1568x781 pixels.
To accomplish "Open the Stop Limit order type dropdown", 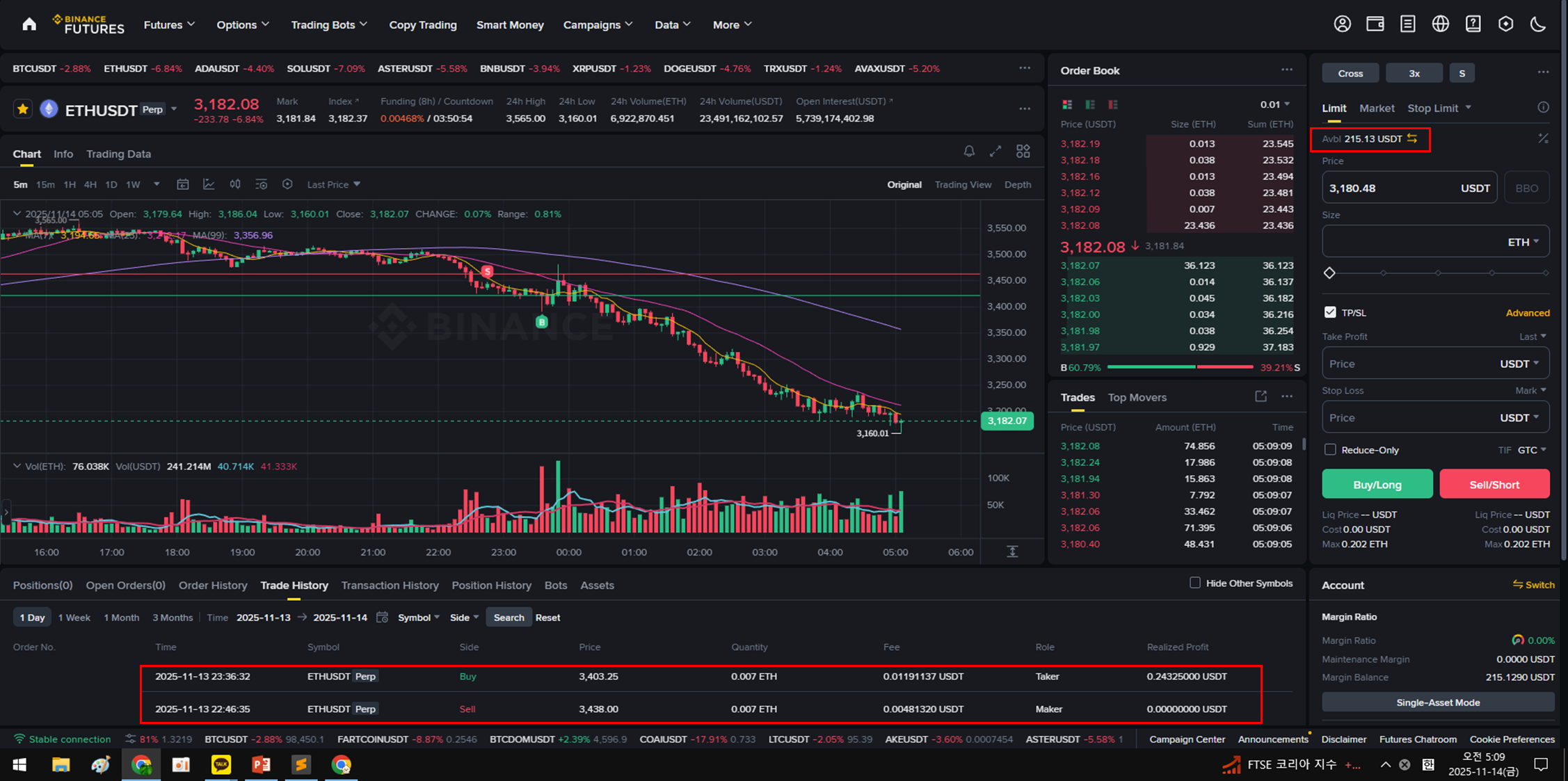I will pyautogui.click(x=1468, y=108).
